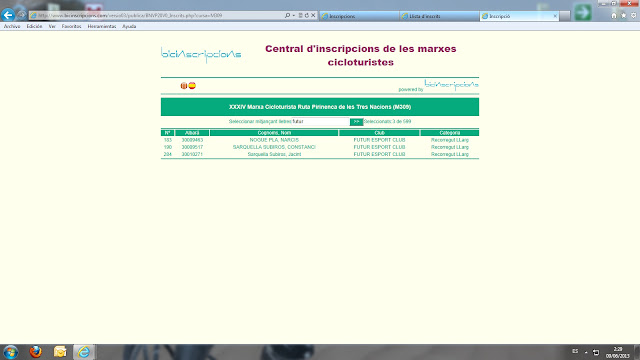Click the biciinscripcions logo at top left
640x360 pixels.
[x=201, y=55]
